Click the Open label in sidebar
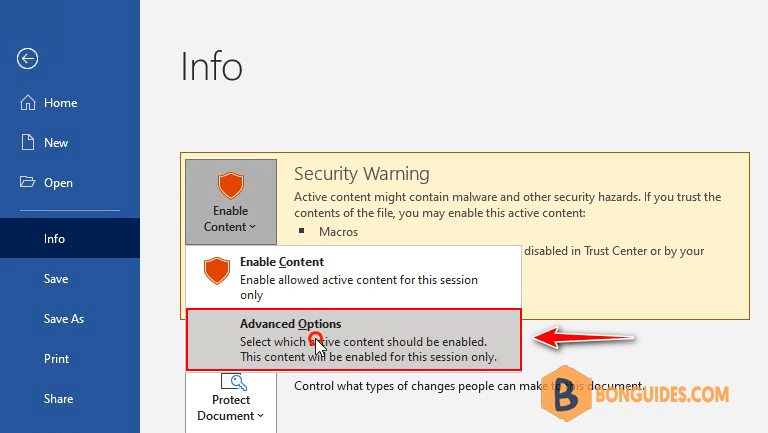 click(58, 183)
